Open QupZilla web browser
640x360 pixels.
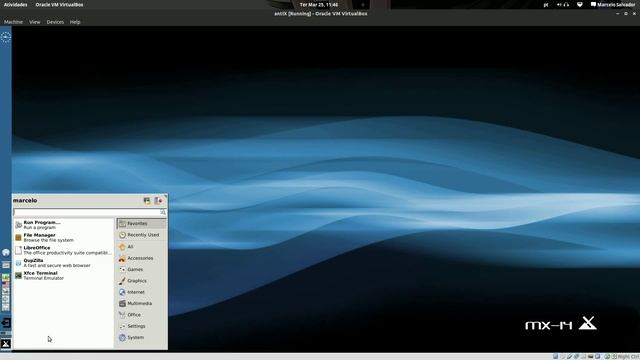click(x=64, y=262)
